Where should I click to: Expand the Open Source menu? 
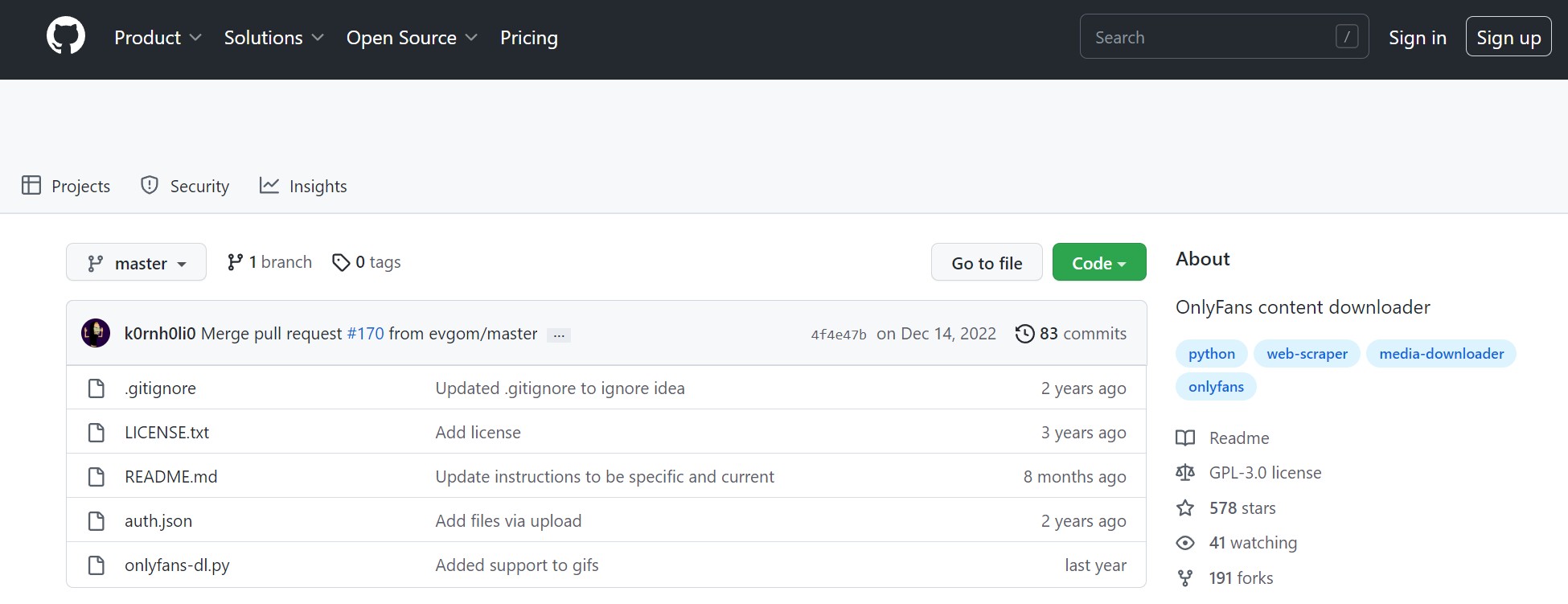412,38
